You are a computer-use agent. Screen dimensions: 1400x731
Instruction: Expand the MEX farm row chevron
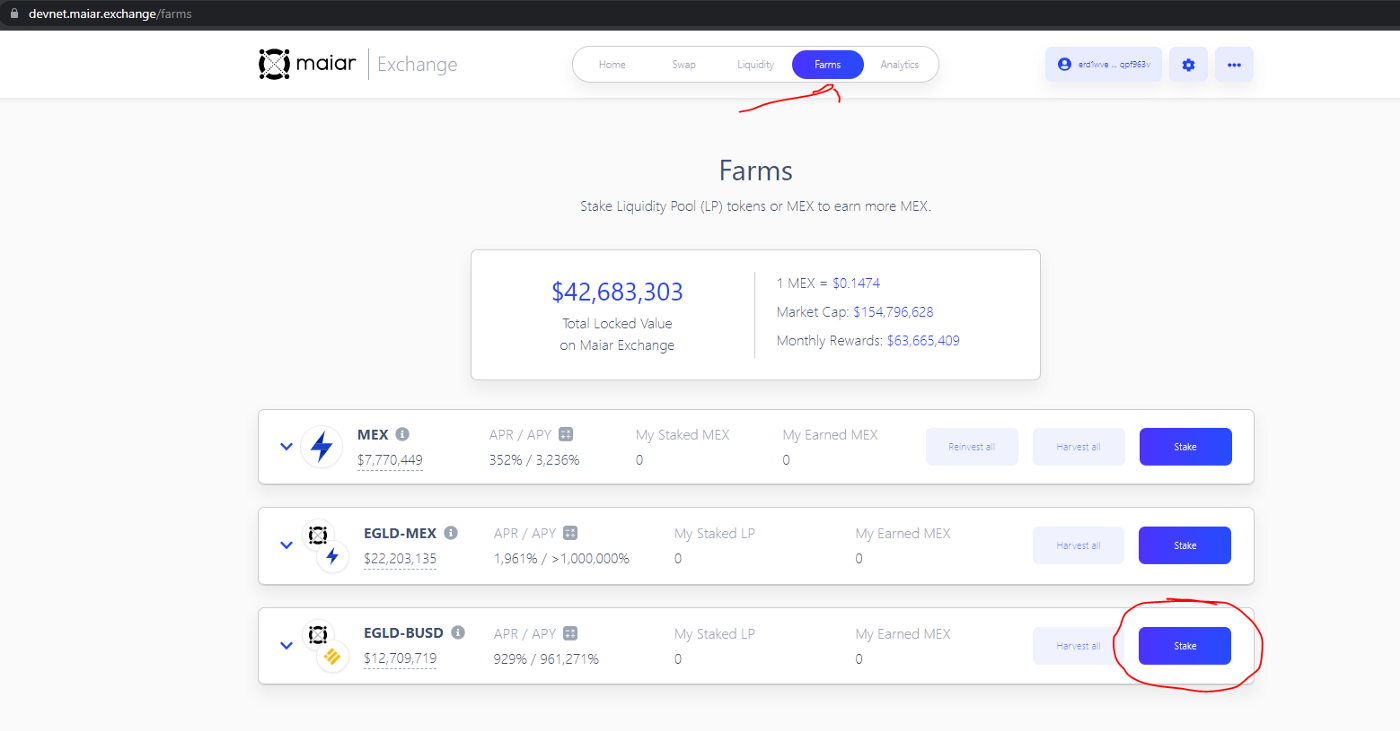[x=286, y=447]
